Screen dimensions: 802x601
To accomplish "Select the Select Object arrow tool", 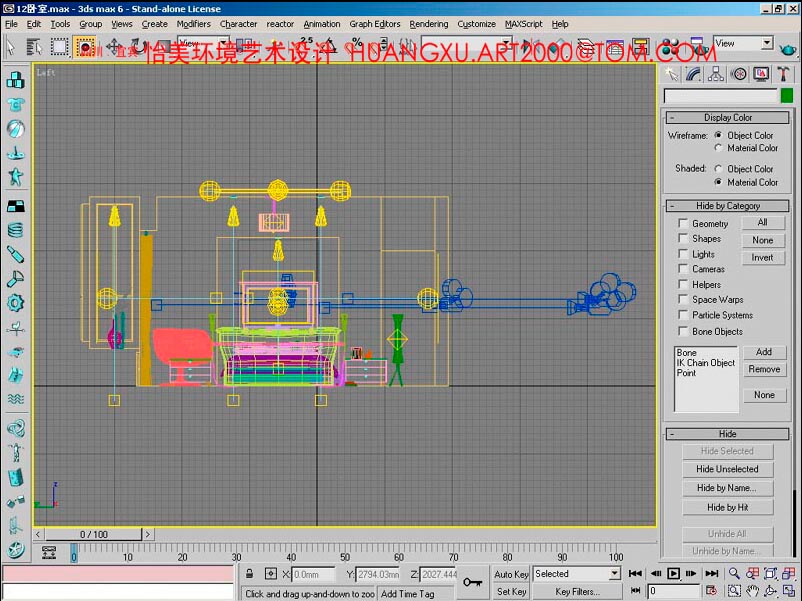I will coord(10,47).
